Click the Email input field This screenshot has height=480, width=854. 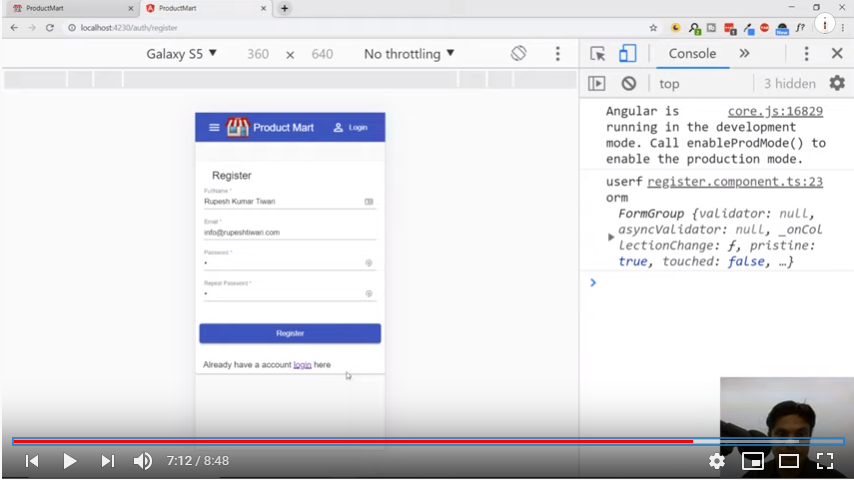289,232
